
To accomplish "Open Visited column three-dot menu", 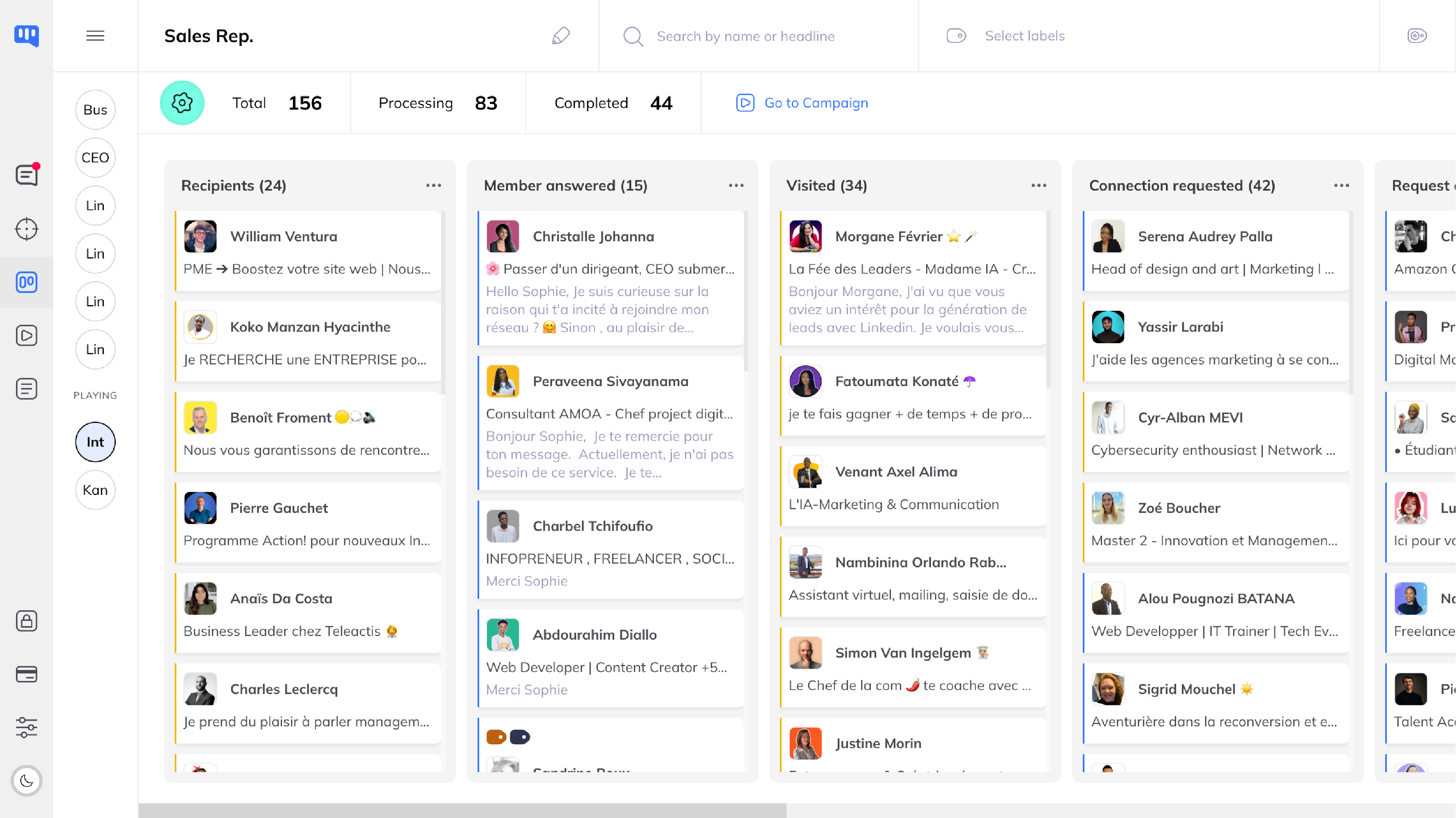I will pyautogui.click(x=1038, y=185).
